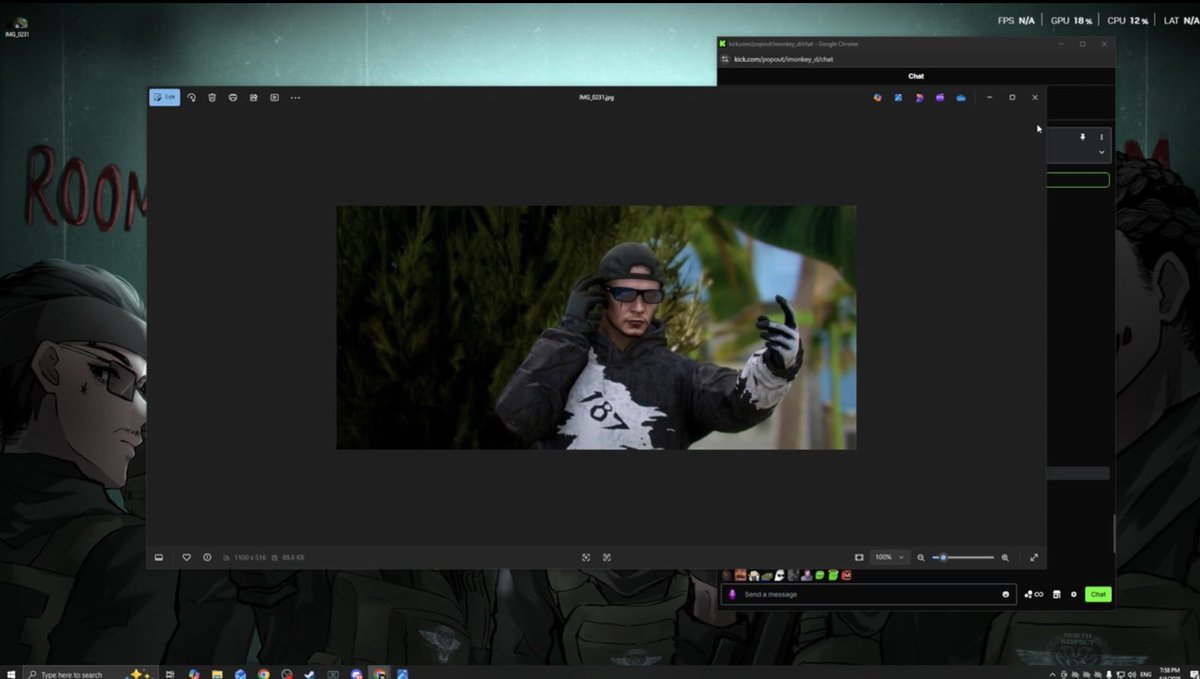The image size is (1200, 679).
Task: Click the site info icon in Chrome address bar
Action: (x=725, y=59)
